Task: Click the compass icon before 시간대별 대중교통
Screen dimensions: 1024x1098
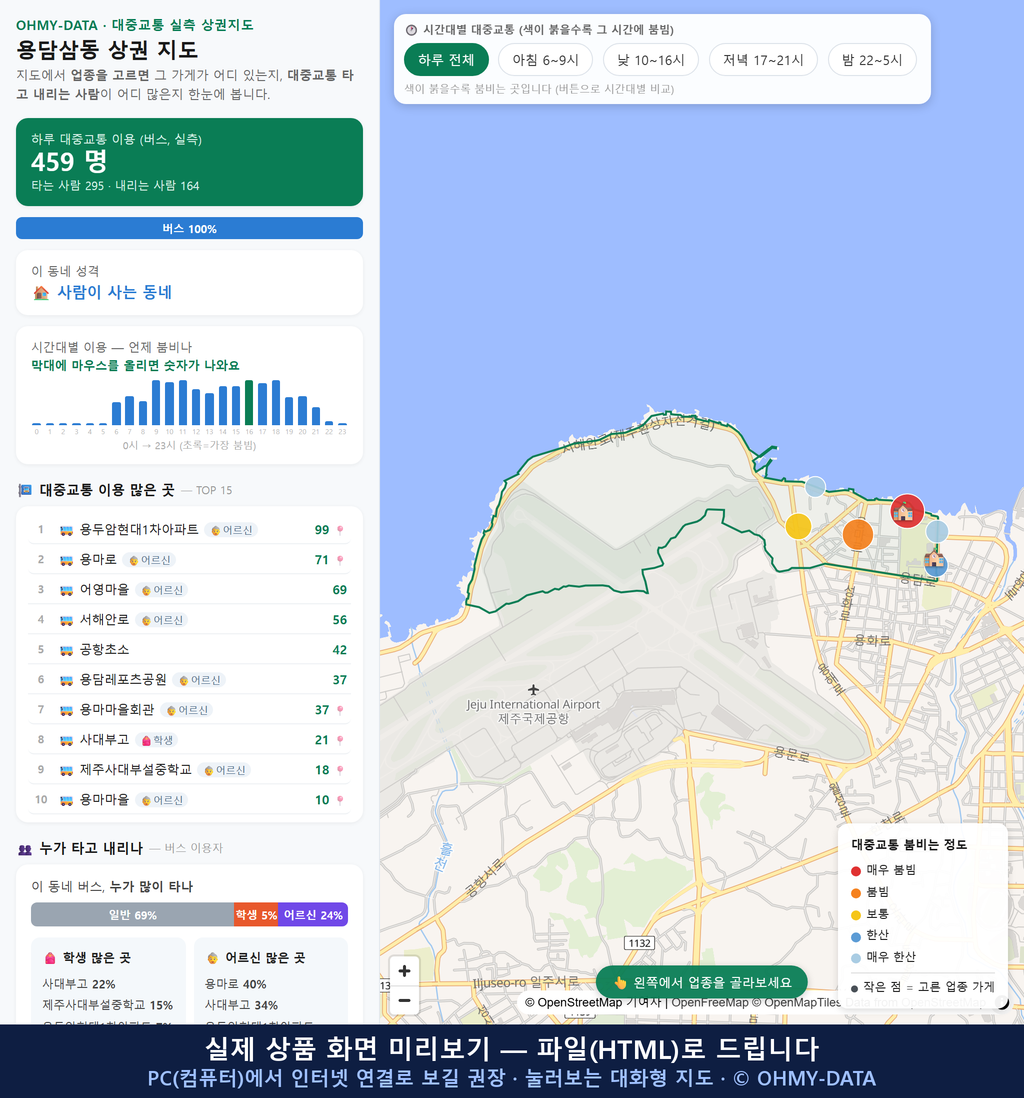Action: click(x=412, y=30)
